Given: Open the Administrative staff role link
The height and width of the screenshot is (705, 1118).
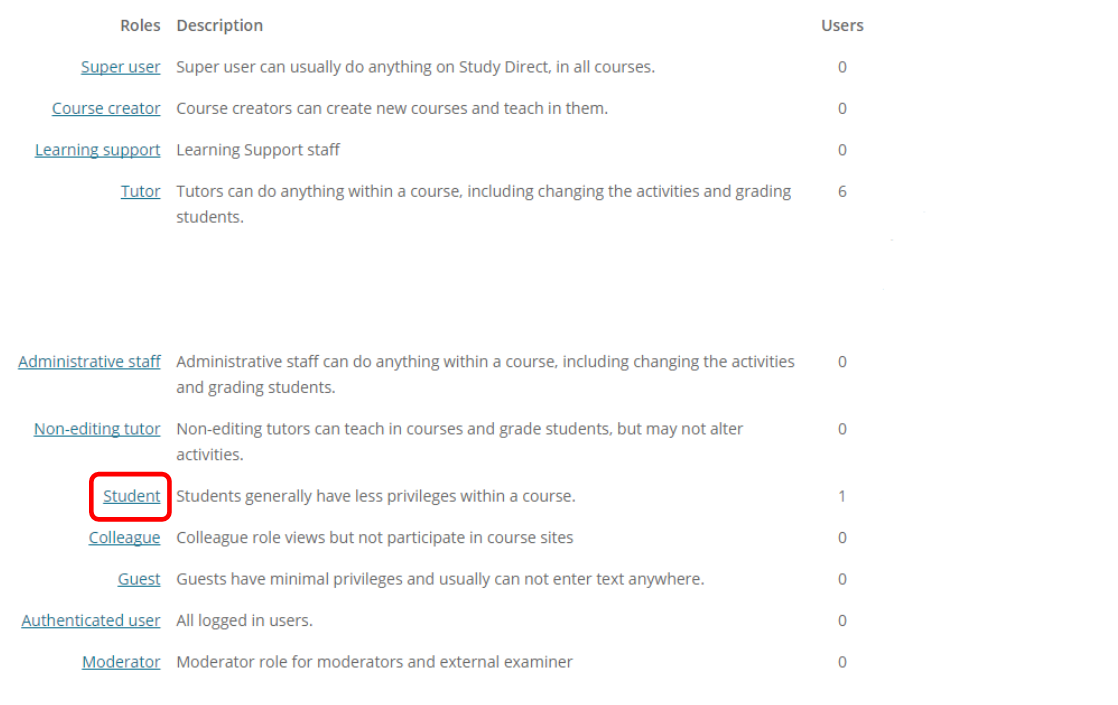Looking at the screenshot, I should [x=89, y=362].
